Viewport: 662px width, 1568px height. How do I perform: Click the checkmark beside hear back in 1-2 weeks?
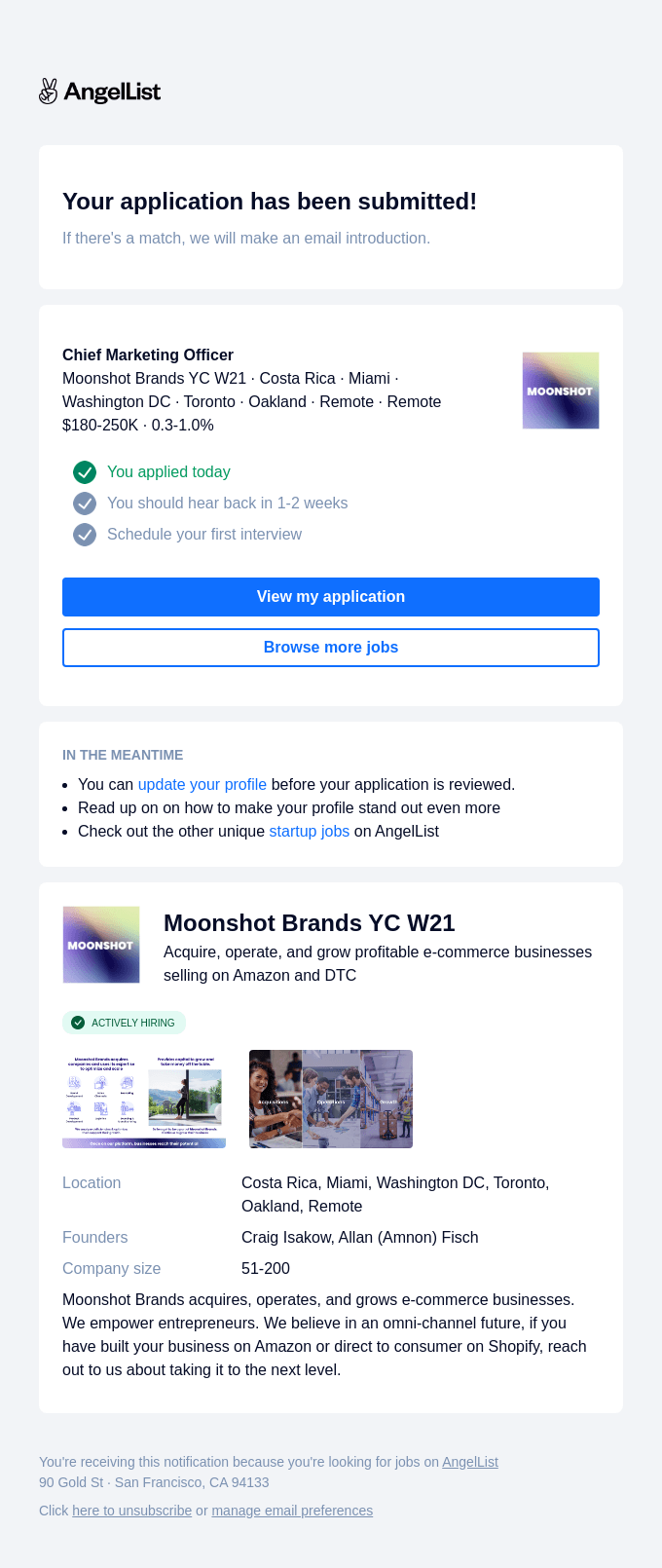85,504
